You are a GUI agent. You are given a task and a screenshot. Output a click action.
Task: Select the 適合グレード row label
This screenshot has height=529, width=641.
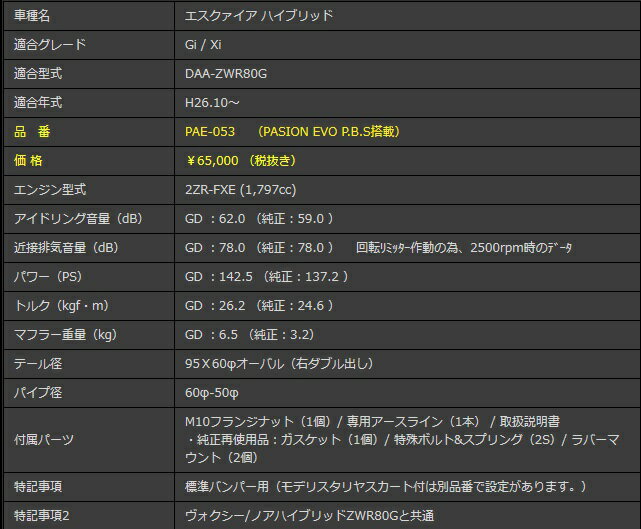pos(50,45)
